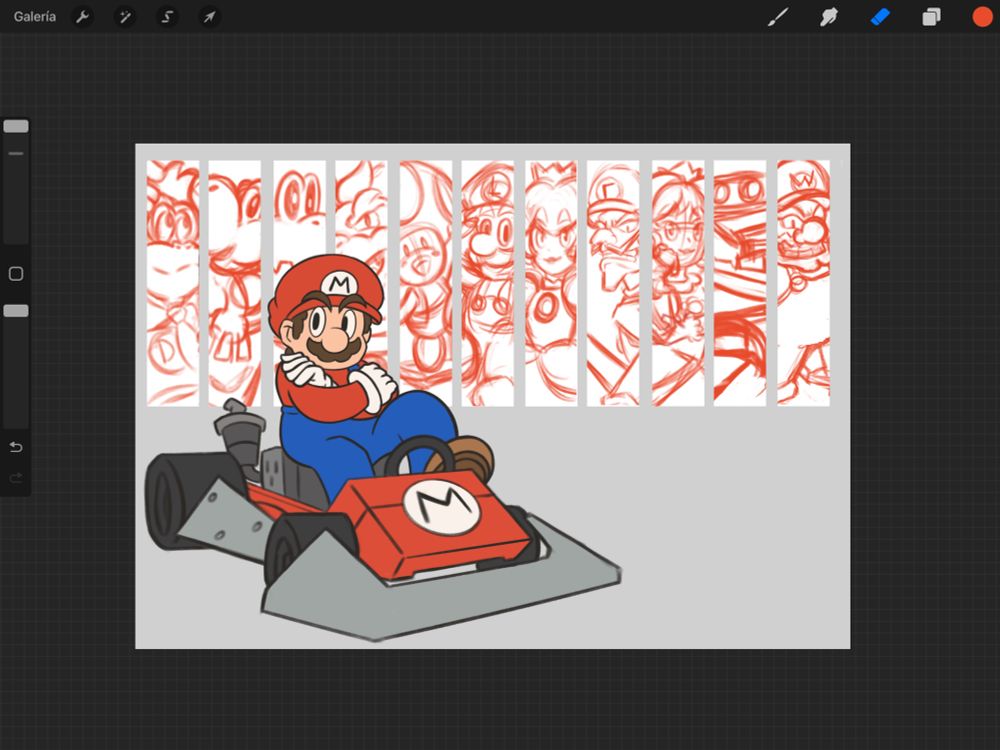Tap the brush opacity slider handle
This screenshot has height=750, width=1000.
pos(16,311)
